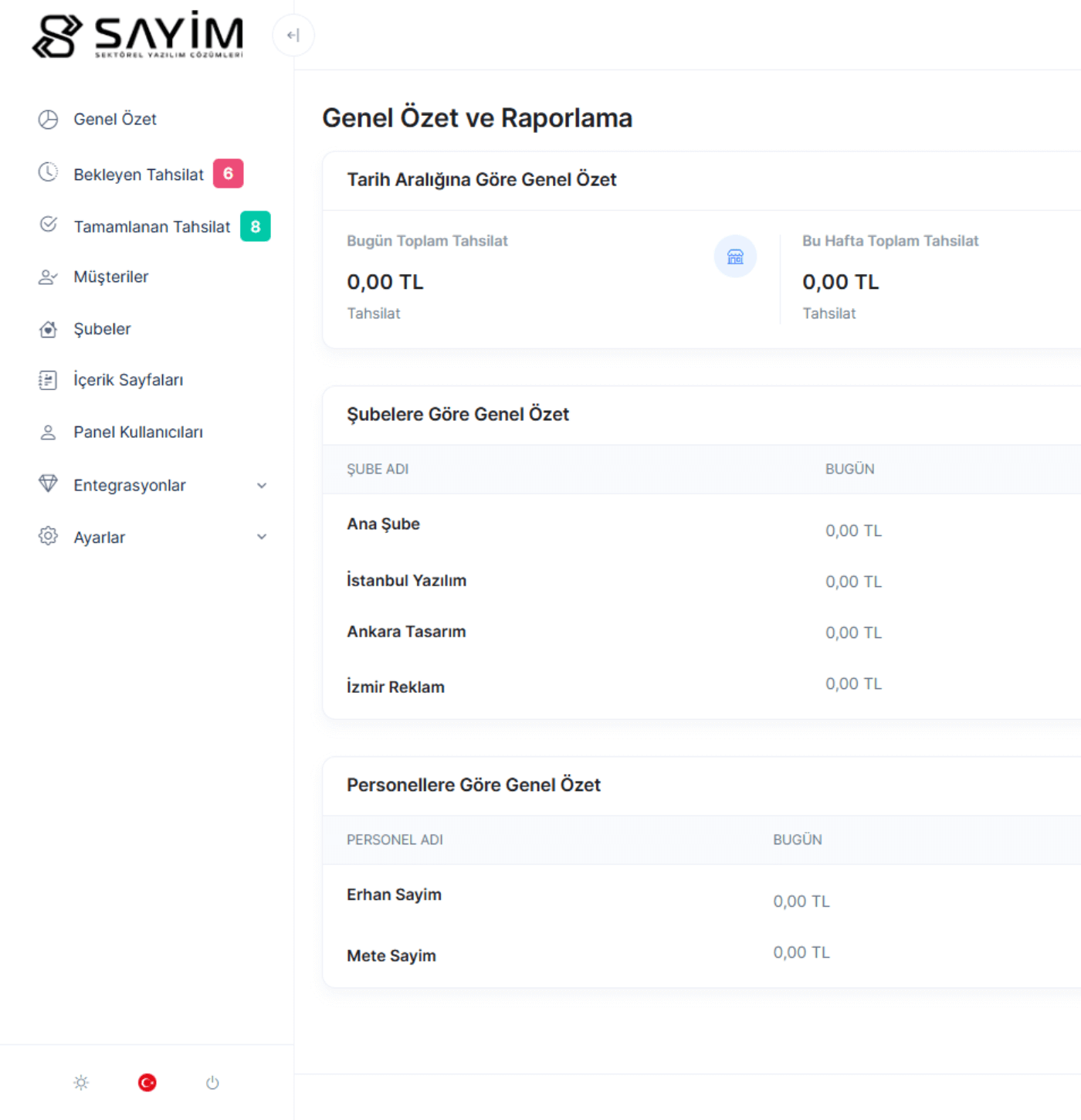Collapse the sidebar with the arrow button
Viewport: 1081px width, 1120px height.
(293, 36)
